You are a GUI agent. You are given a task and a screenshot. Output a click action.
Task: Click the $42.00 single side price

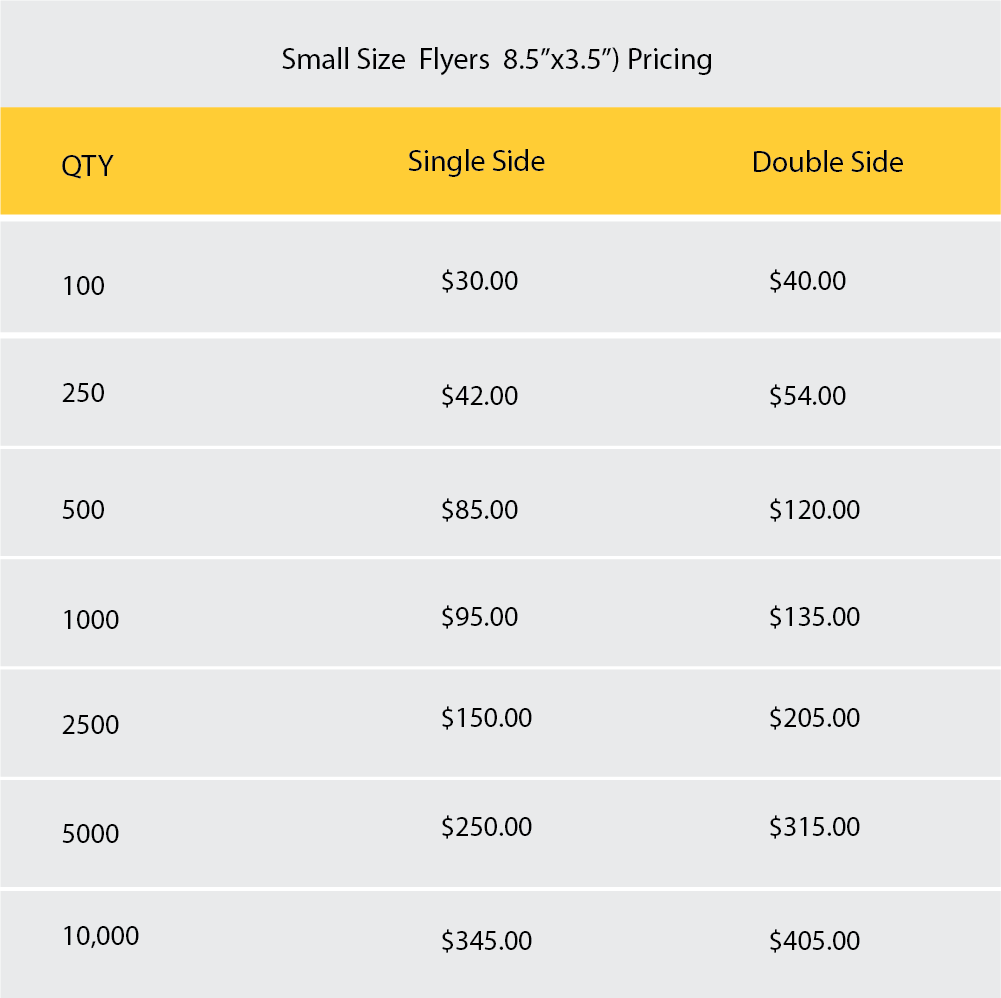[479, 396]
